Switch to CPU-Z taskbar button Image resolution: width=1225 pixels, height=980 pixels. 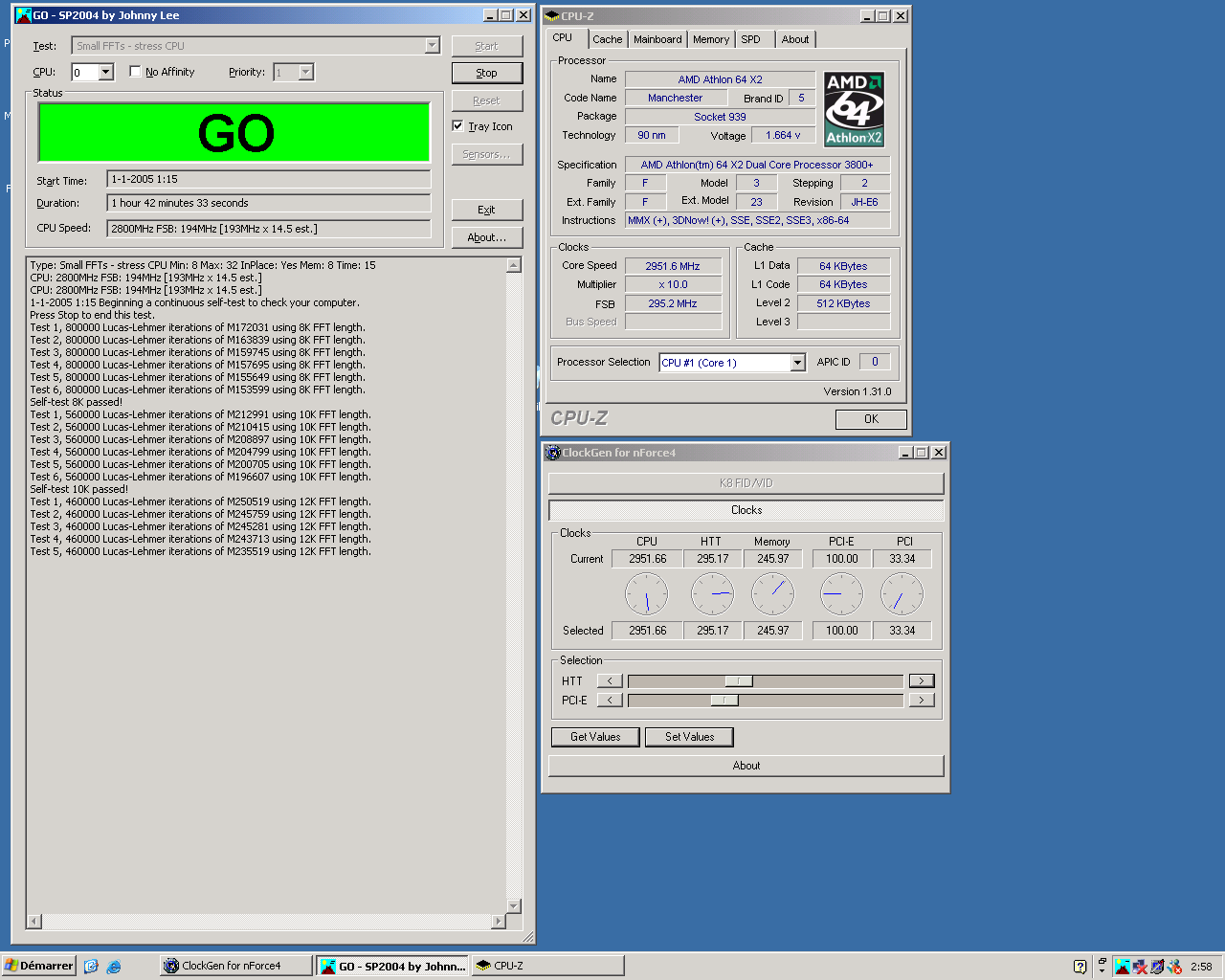pos(546,966)
